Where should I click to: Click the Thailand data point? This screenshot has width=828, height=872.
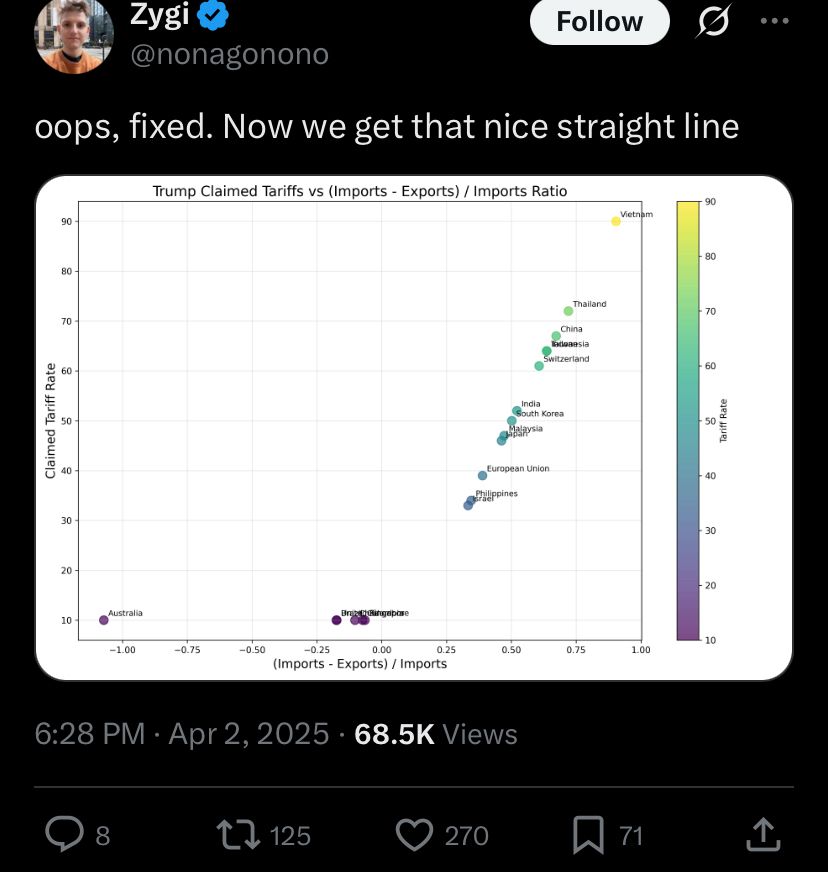[568, 311]
